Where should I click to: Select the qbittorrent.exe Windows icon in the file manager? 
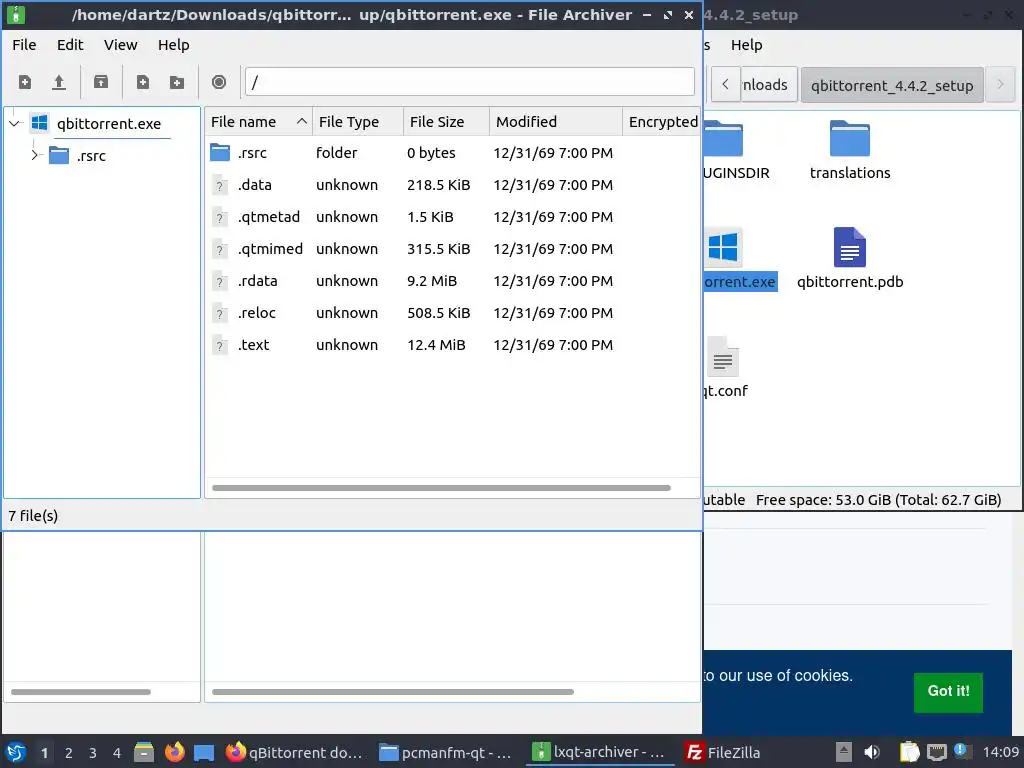coord(723,248)
